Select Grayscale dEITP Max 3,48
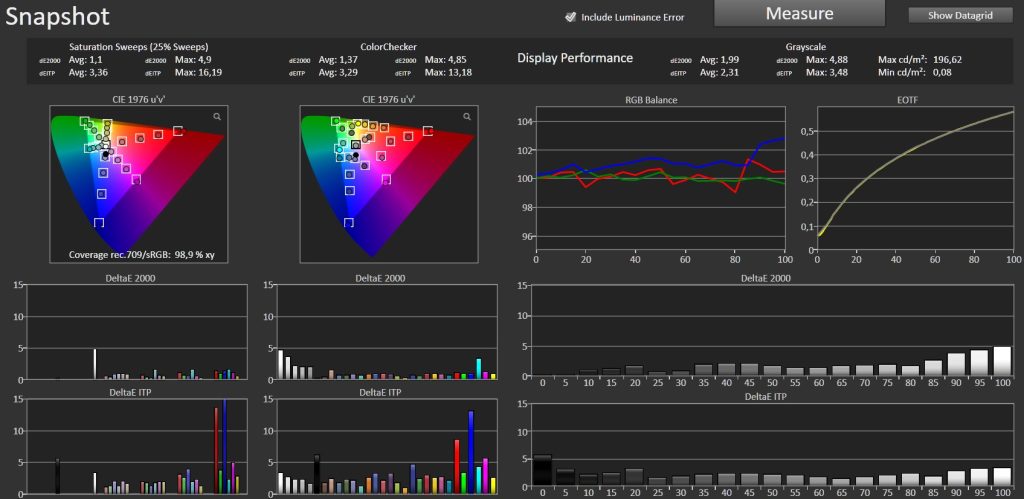The width and height of the screenshot is (1024, 499). click(827, 72)
